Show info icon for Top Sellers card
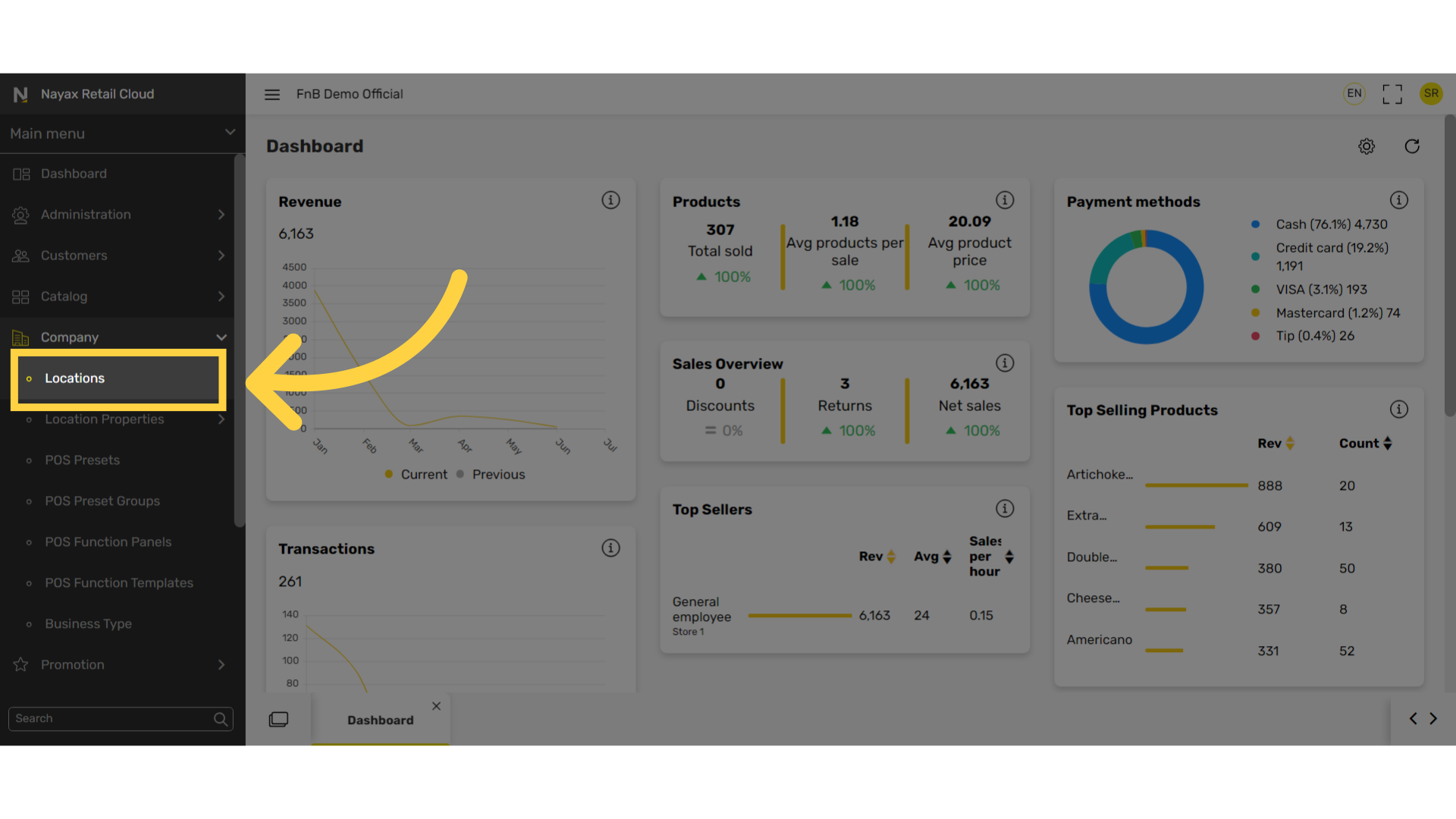 1005,509
